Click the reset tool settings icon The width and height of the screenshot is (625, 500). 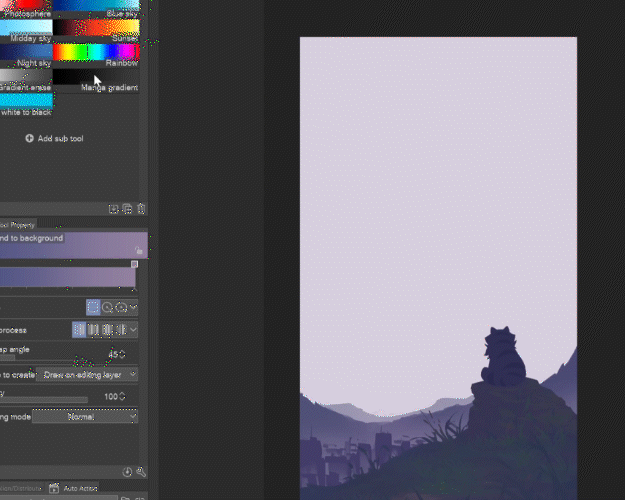point(127,472)
